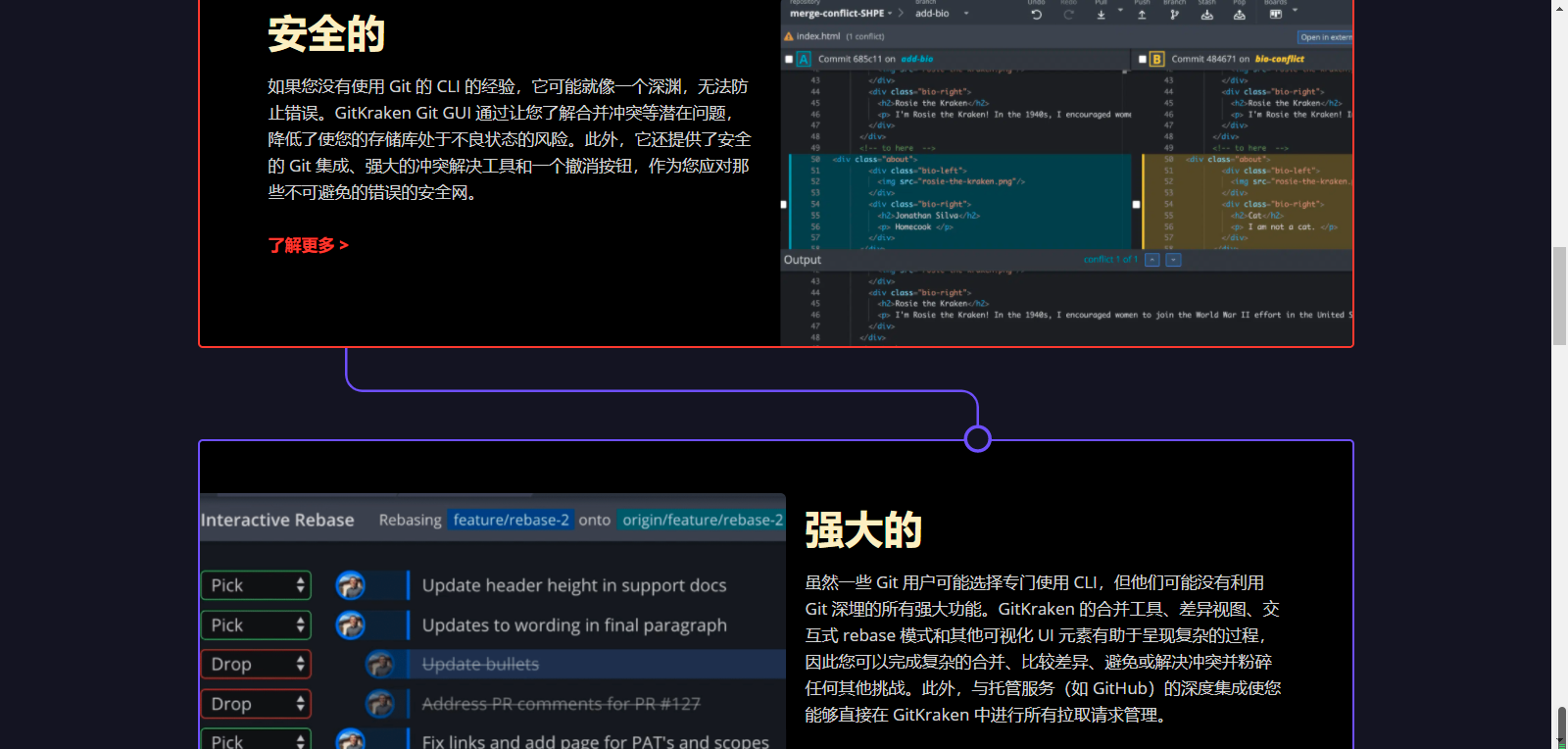Check the commit A 685c11 checkbox
The height and width of the screenshot is (749, 1568).
tap(789, 59)
